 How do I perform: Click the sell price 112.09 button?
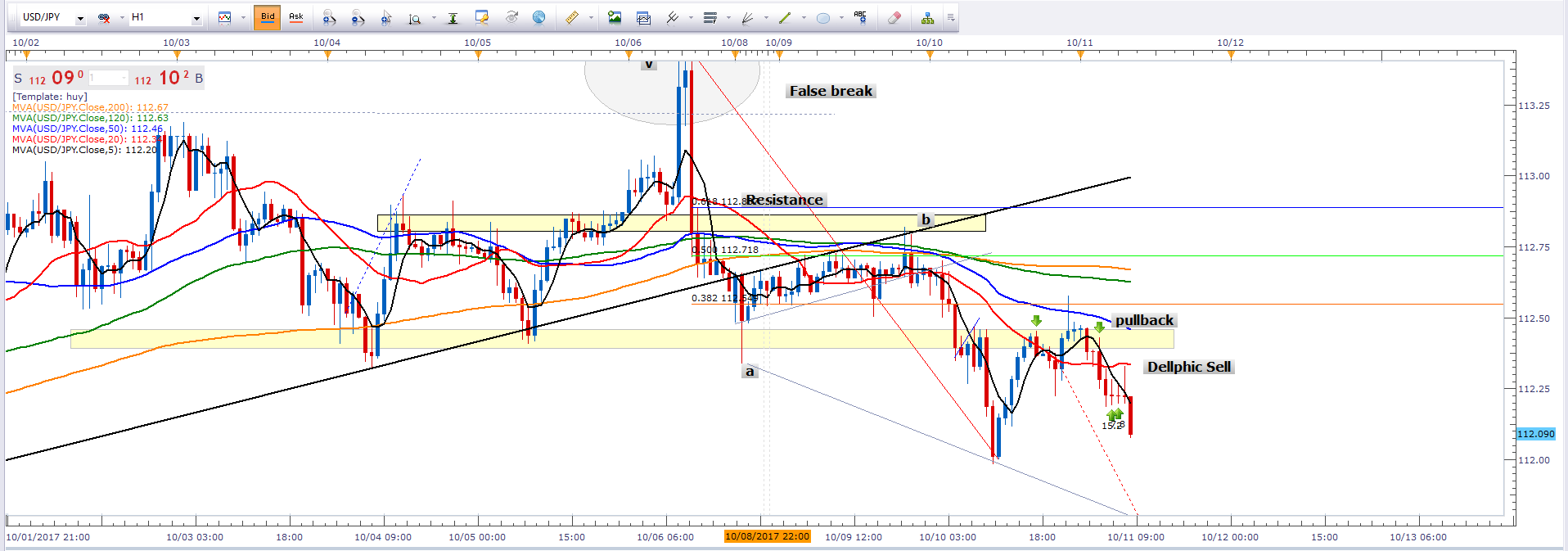pos(57,79)
